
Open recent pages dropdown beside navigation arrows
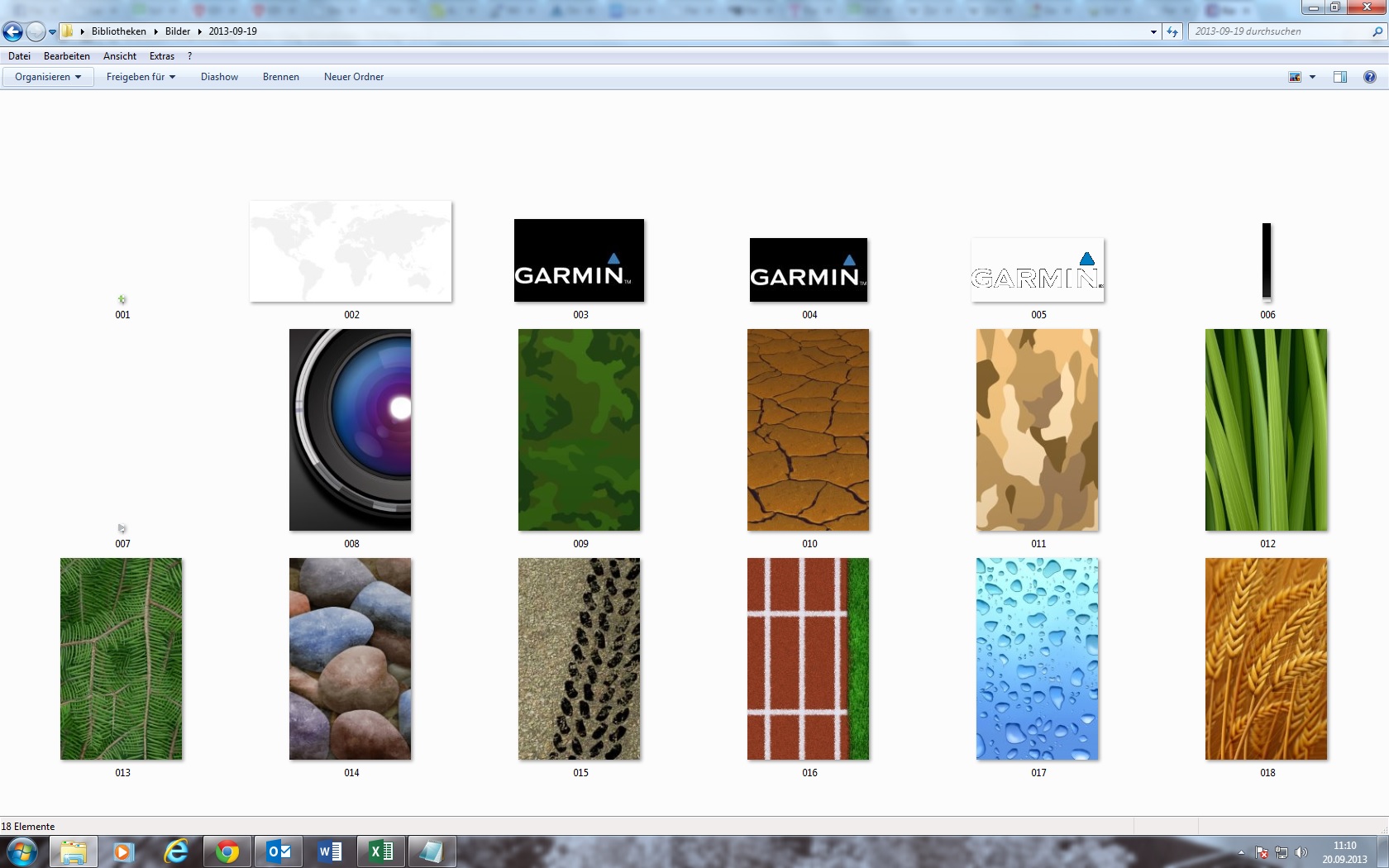tap(52, 32)
